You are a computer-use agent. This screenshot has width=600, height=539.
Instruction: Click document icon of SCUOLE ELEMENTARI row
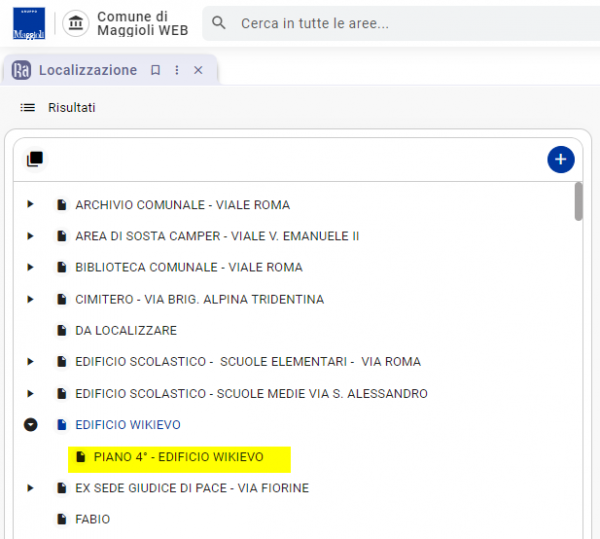coord(62,362)
